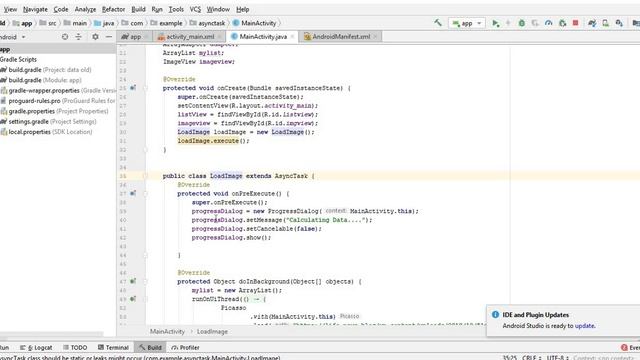Viewport: 640px width, 360px height.
Task: Click Gradle Scripts node in project tree
Action: 18,60
